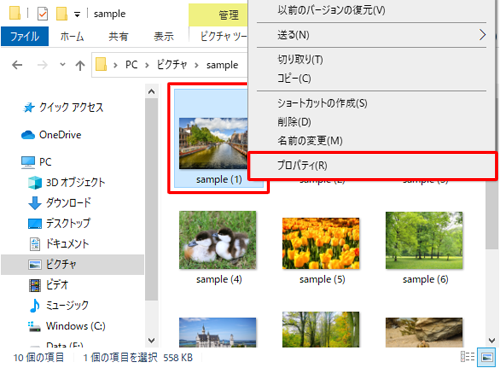The height and width of the screenshot is (368, 500).
Task: Click the Desktop icon in sidebar
Action: pyautogui.click(x=35, y=224)
